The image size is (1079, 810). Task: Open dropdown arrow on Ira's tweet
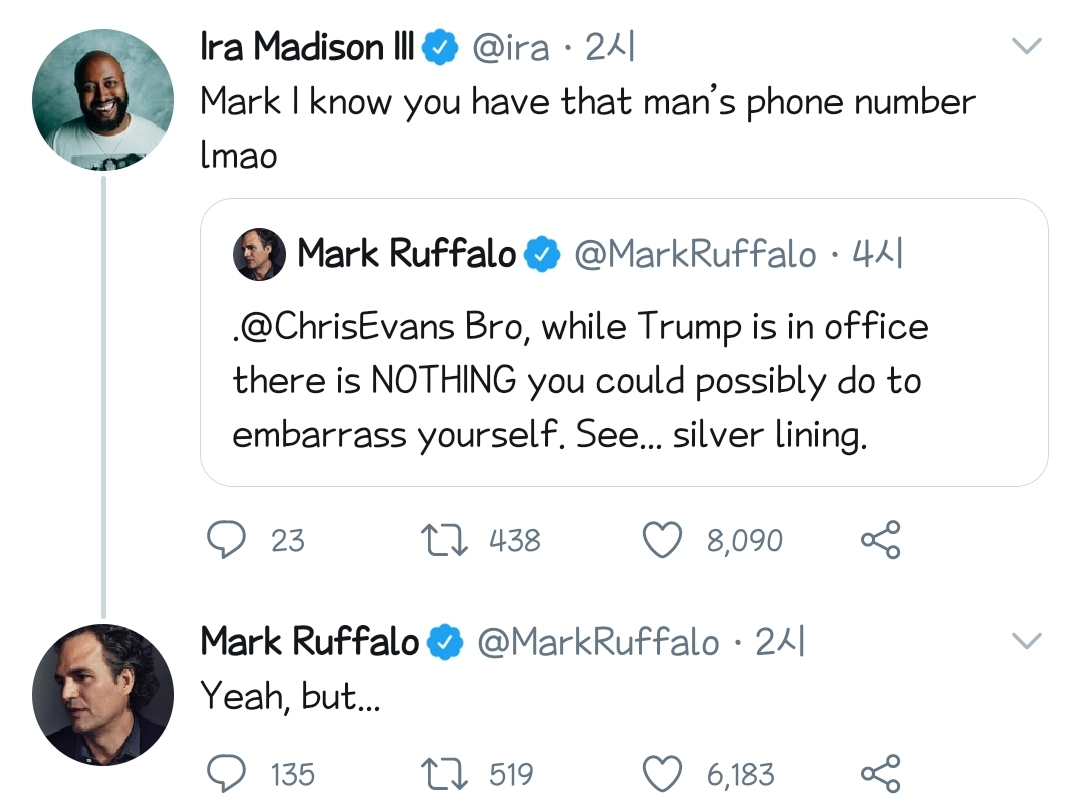point(1027,46)
